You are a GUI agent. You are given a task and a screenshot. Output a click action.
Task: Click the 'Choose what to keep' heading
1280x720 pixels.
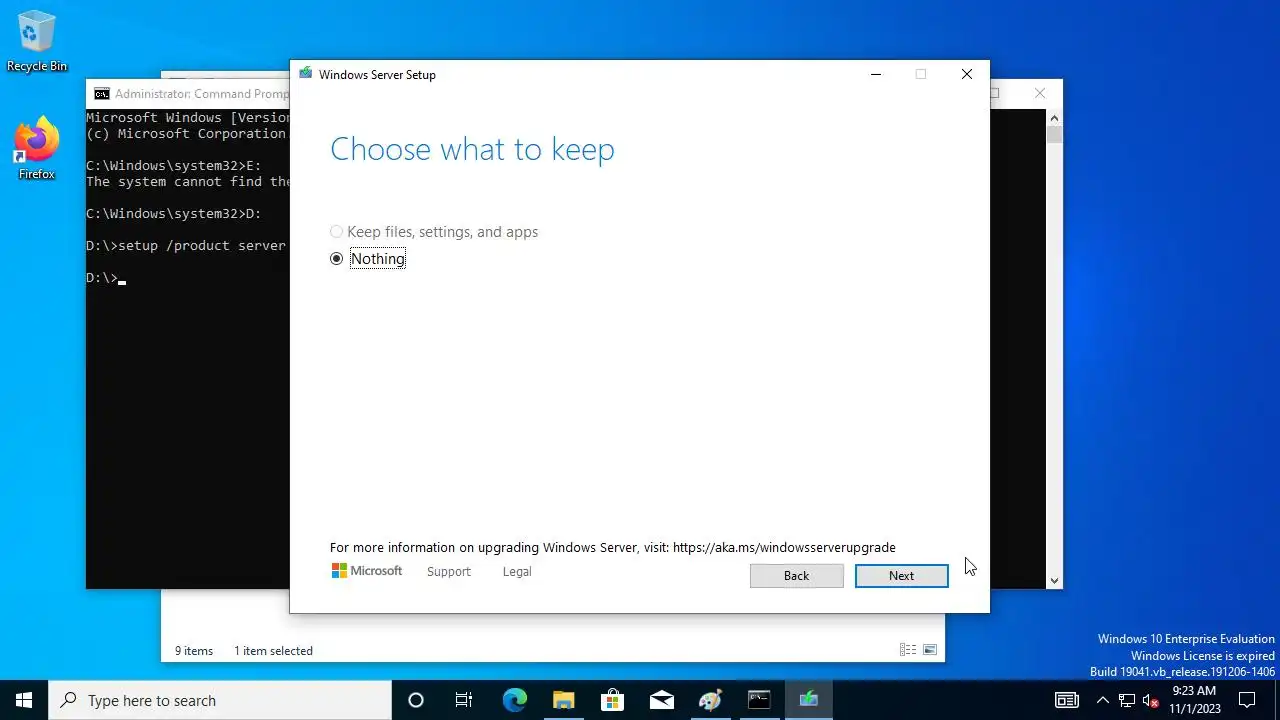pos(472,149)
